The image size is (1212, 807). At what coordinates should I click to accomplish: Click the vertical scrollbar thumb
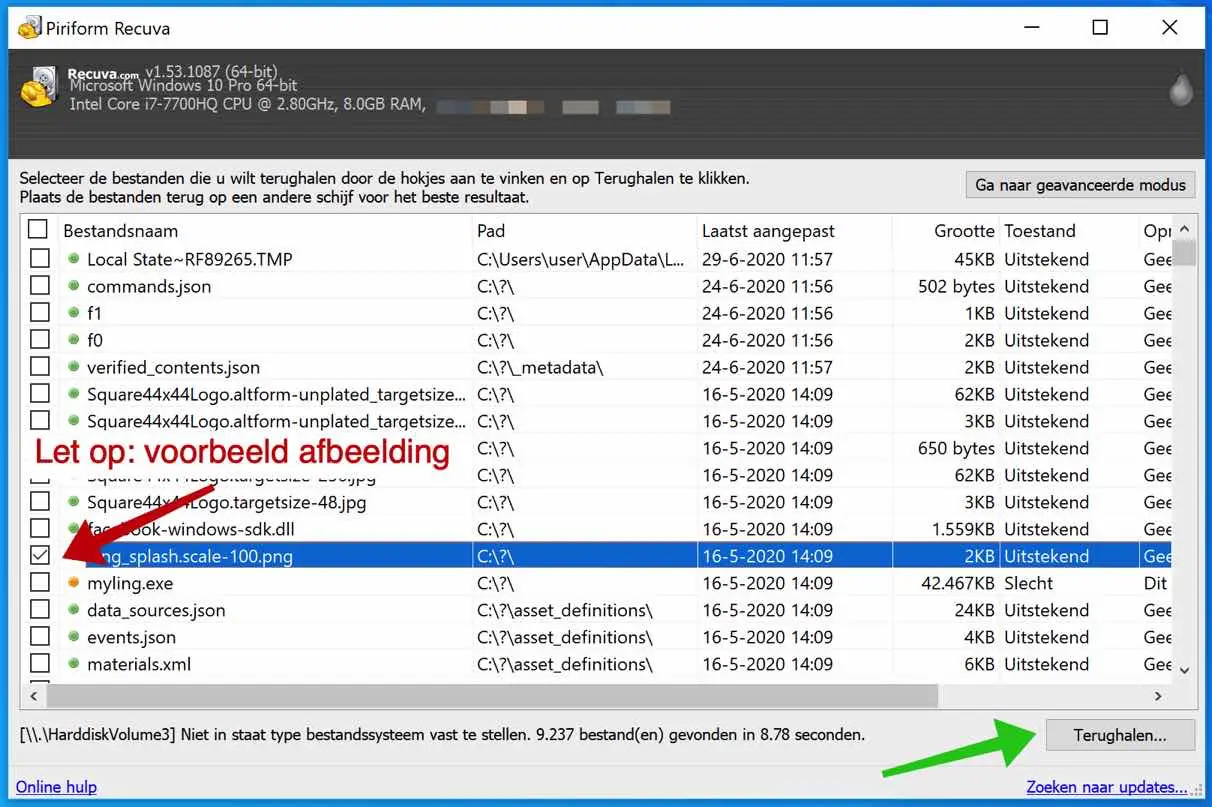(x=1185, y=253)
